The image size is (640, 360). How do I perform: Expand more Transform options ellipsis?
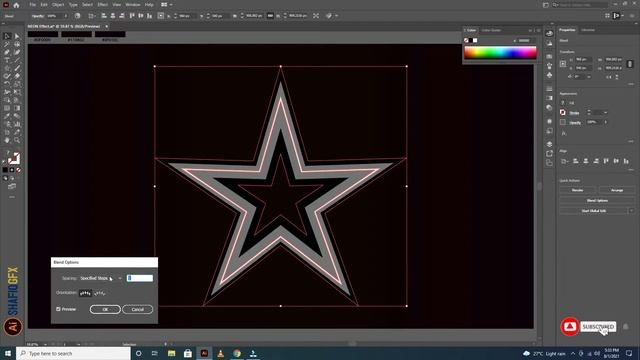pos(631,84)
